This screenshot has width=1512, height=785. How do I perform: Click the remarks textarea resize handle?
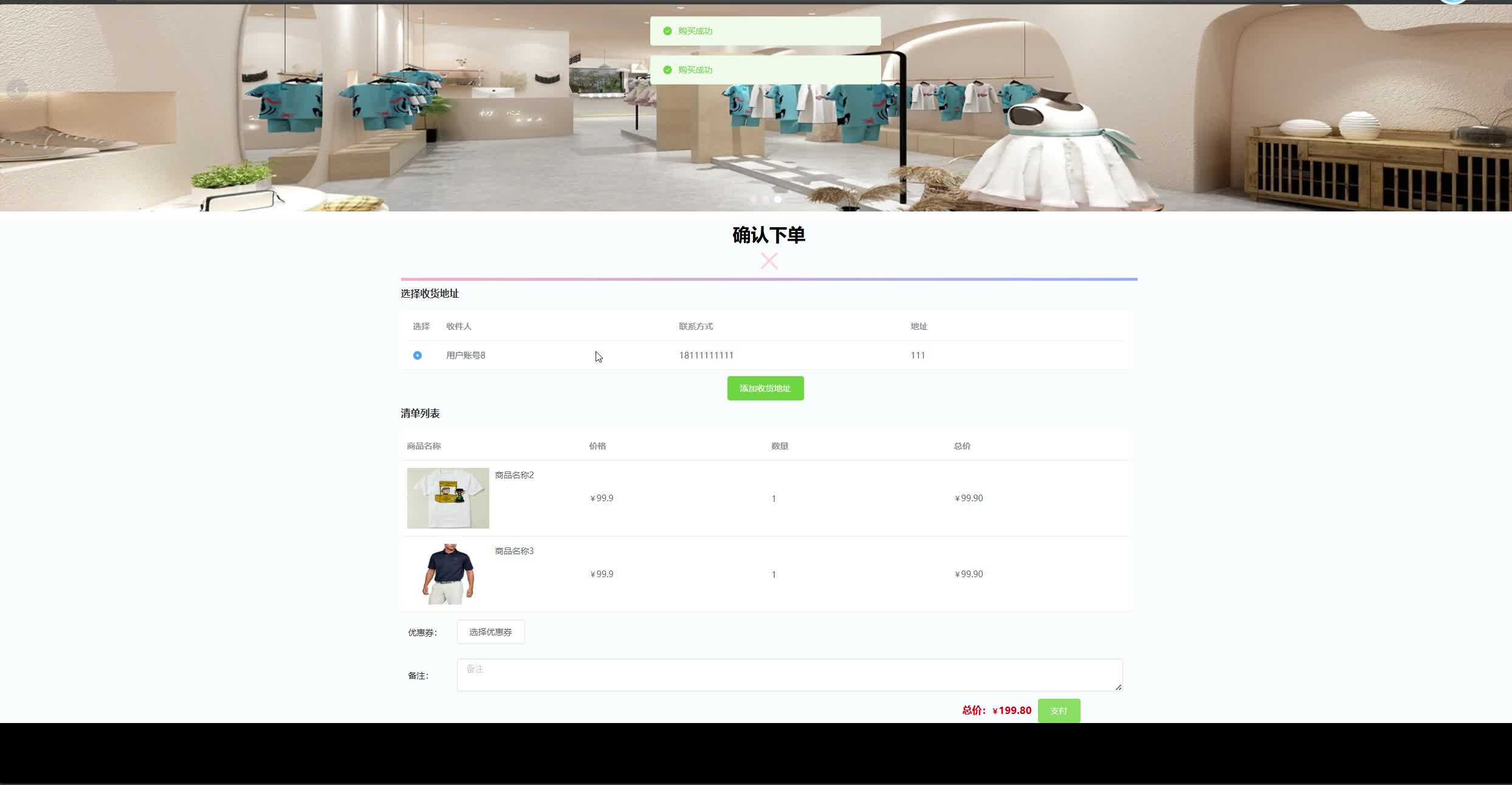click(x=1118, y=687)
